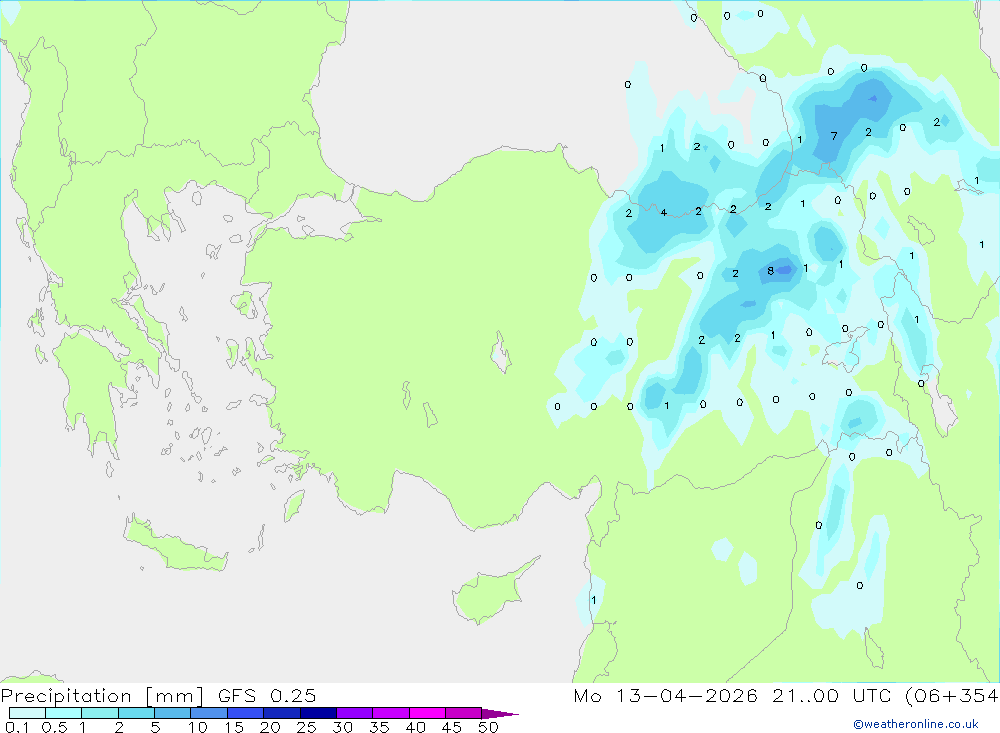The image size is (1000, 733).
Task: Click the precipitation value '4' on the map
Action: click(664, 212)
